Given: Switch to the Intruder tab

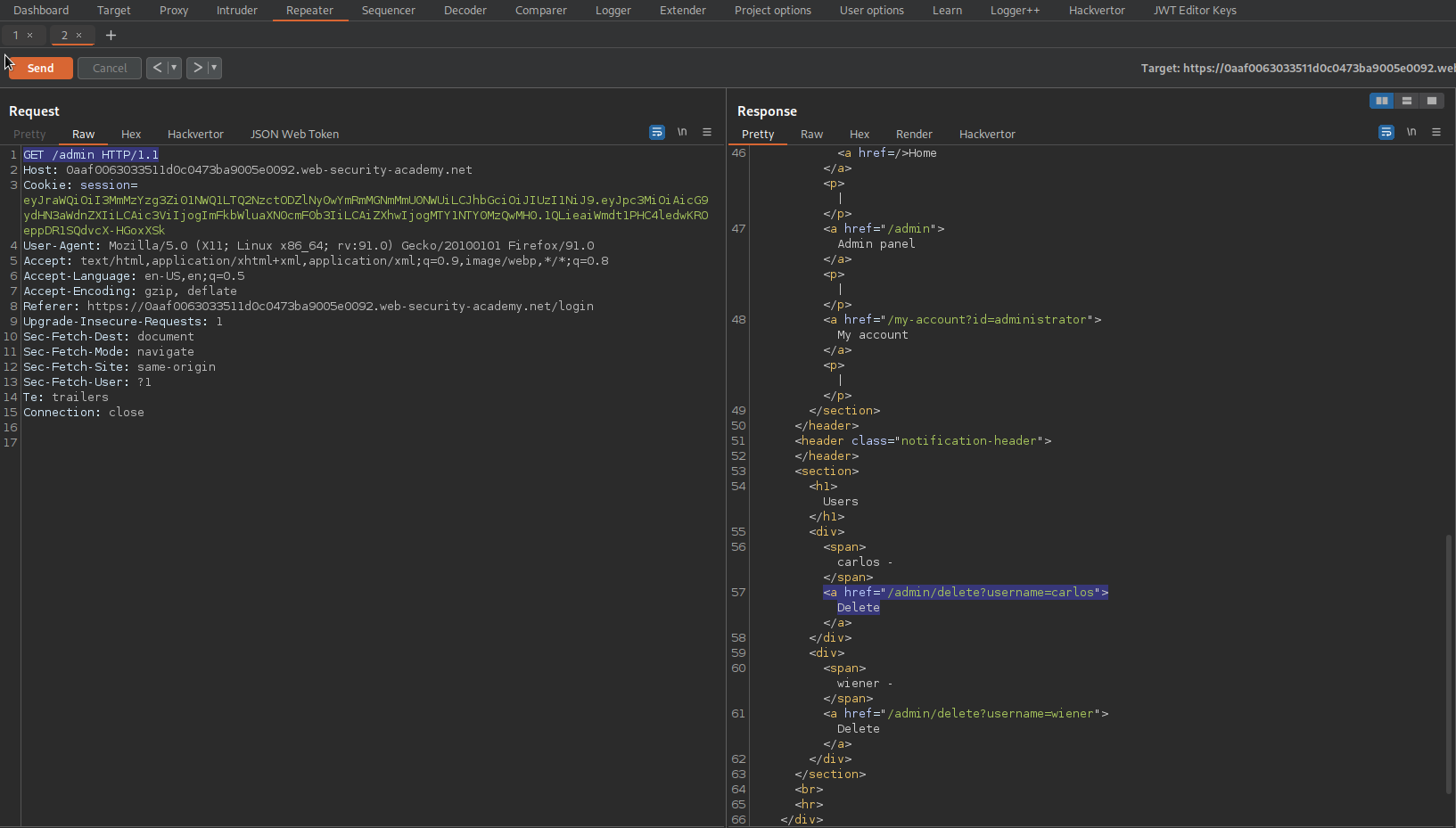Looking at the screenshot, I should (237, 11).
